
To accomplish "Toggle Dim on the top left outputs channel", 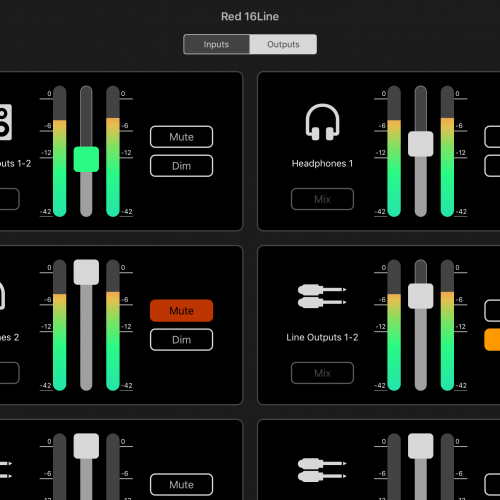I will click(181, 166).
